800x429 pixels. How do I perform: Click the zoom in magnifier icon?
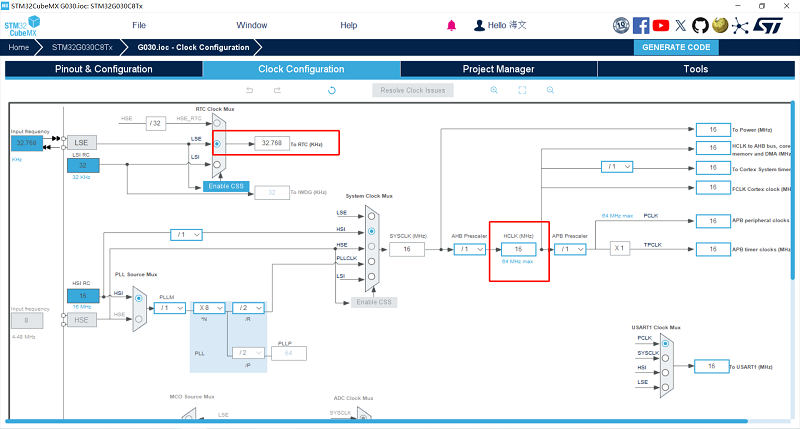[x=494, y=90]
